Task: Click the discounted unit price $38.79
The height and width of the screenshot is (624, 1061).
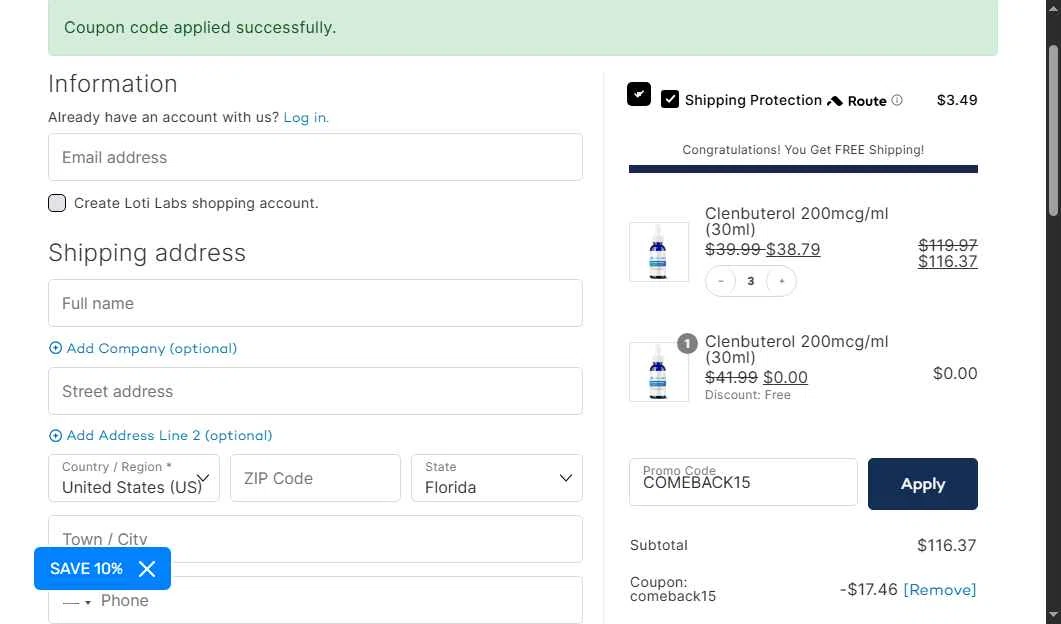Action: pyautogui.click(x=793, y=249)
